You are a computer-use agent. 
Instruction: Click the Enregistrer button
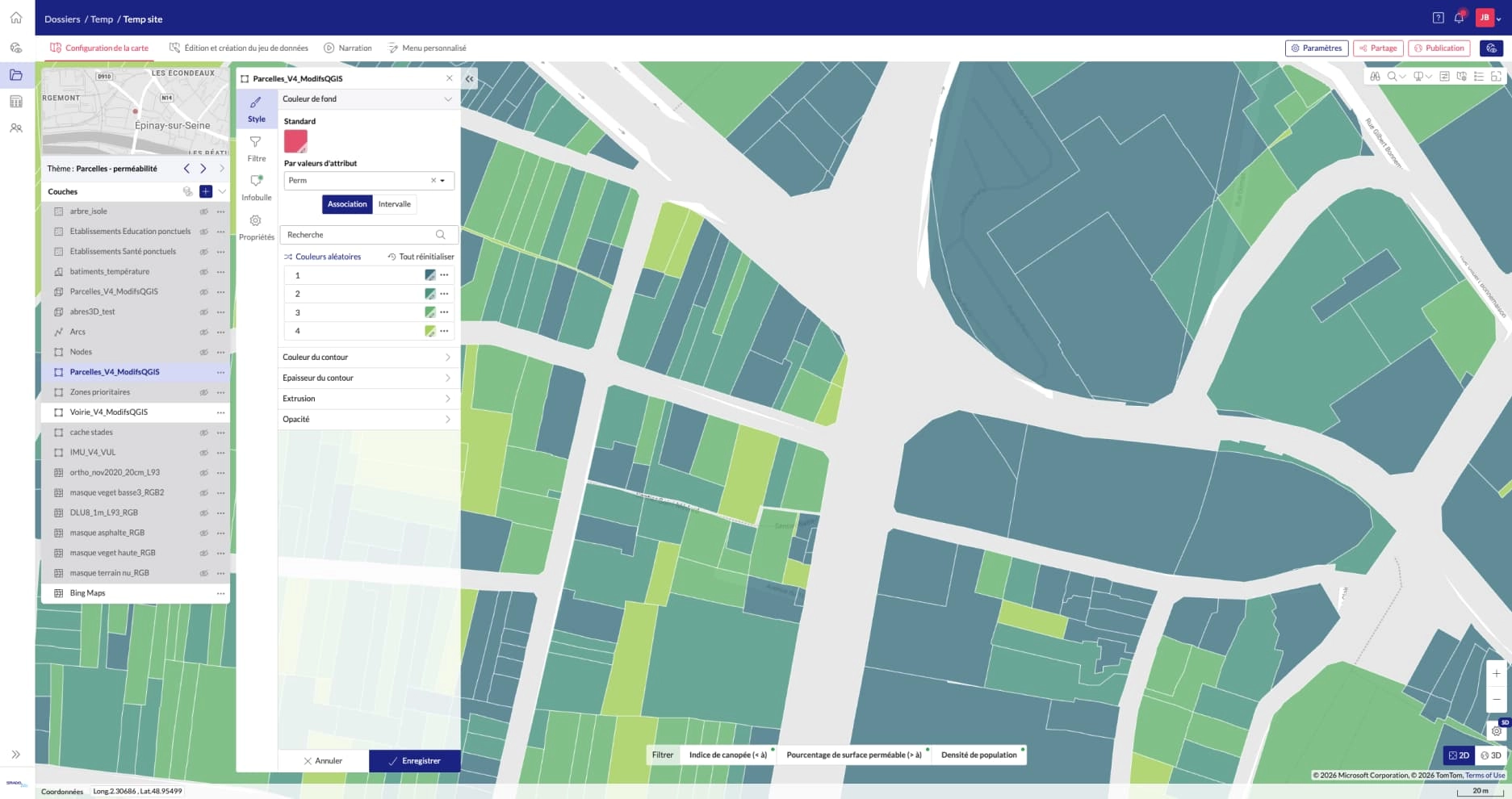pyautogui.click(x=415, y=761)
